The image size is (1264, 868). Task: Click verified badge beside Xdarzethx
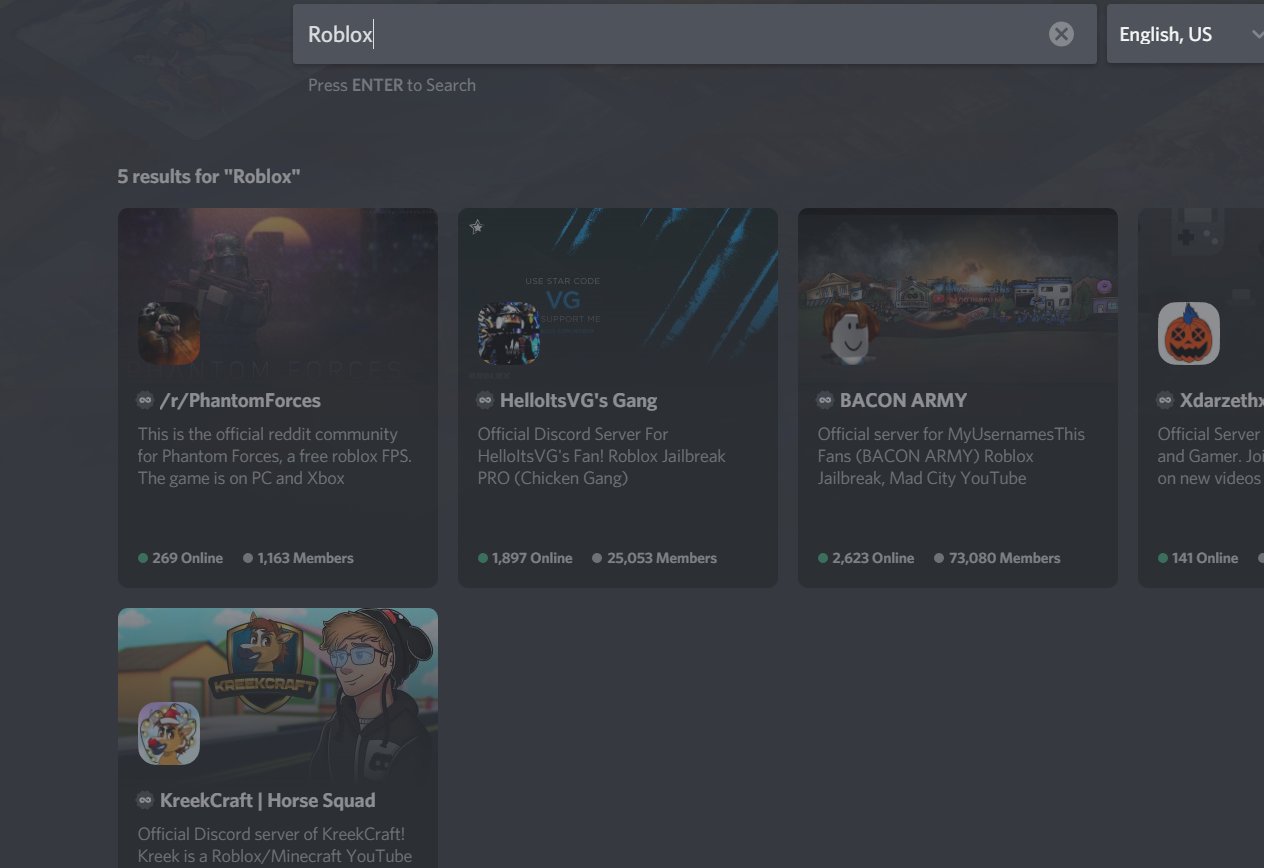point(1165,400)
